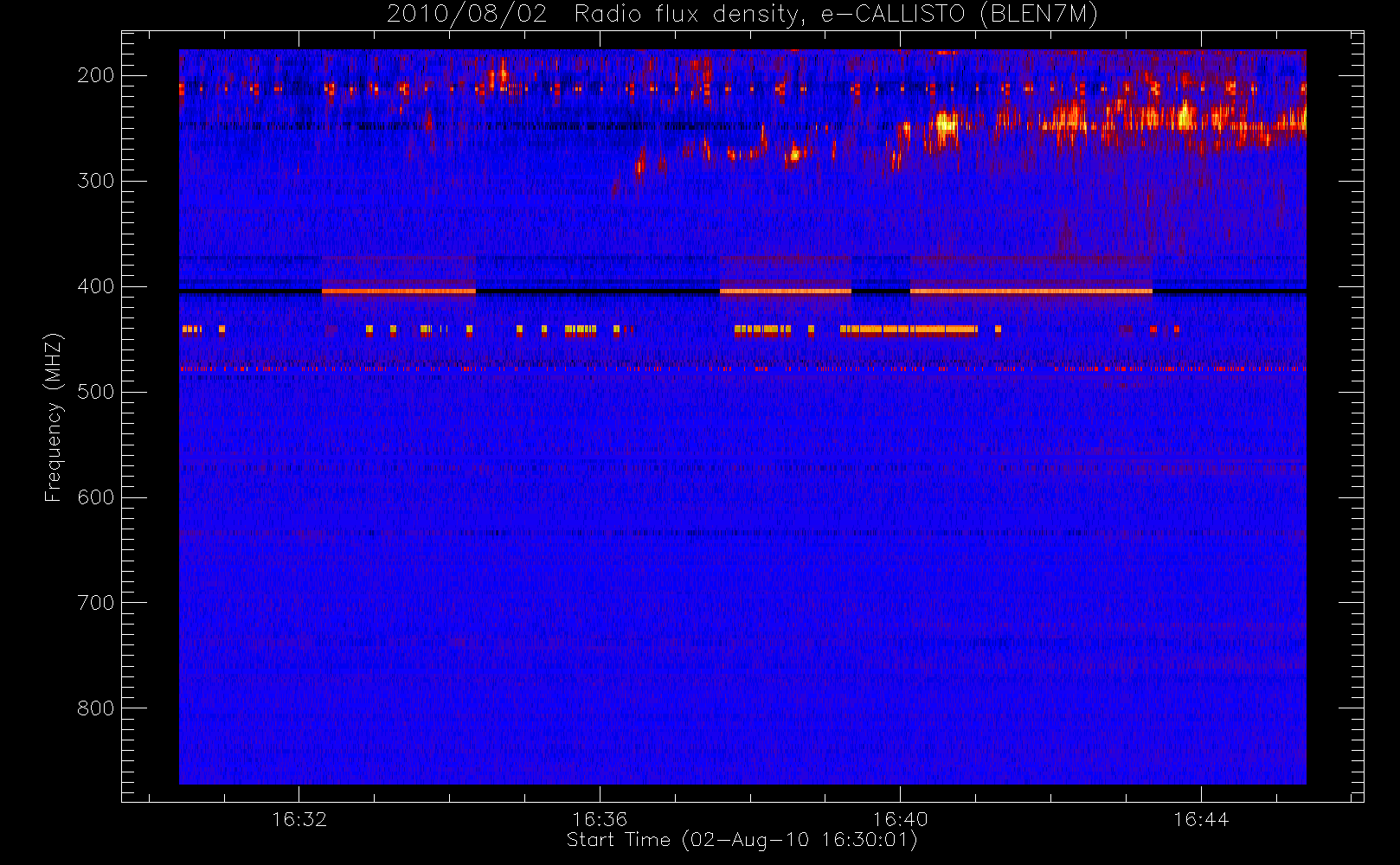Select the 'Frequency (MHz)' axis label
The image size is (1400, 865).
(x=54, y=417)
